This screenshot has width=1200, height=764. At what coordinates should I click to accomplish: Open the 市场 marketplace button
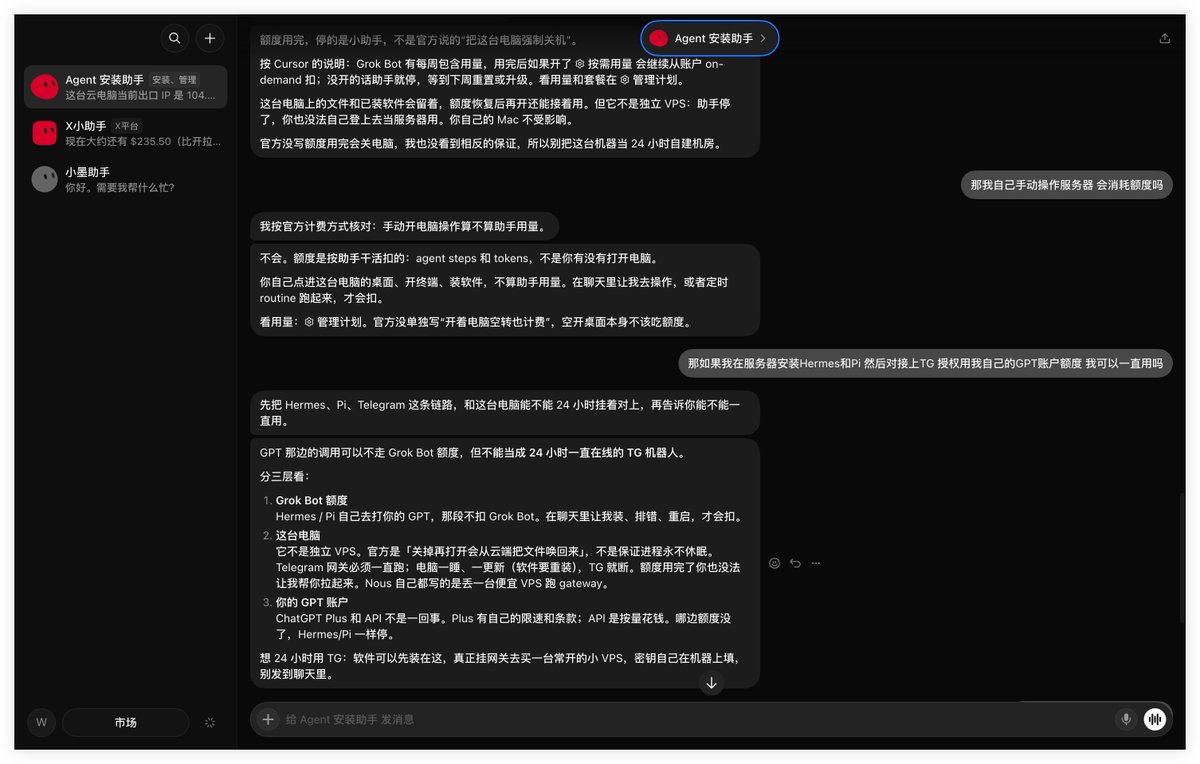point(126,722)
